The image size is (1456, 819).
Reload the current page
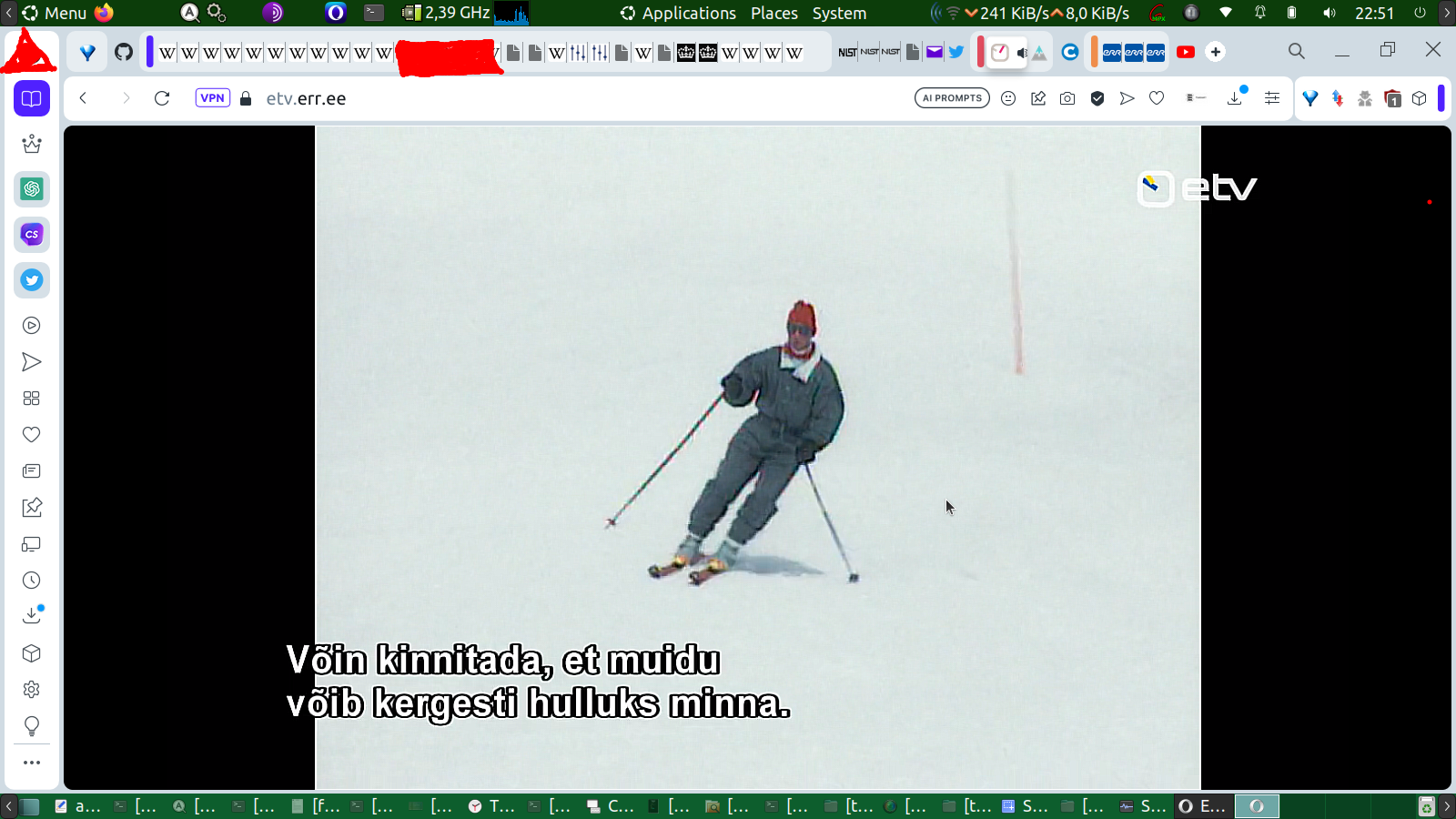[x=162, y=98]
